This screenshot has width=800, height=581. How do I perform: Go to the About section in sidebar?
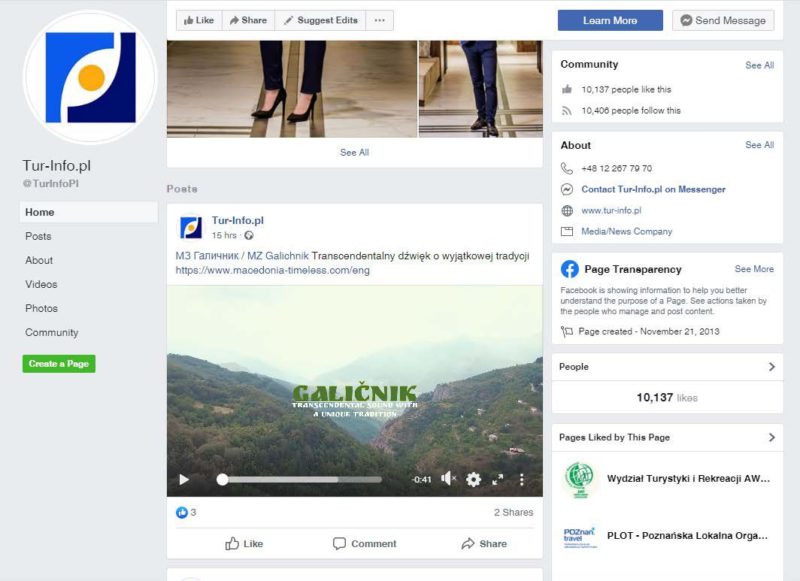pos(39,260)
